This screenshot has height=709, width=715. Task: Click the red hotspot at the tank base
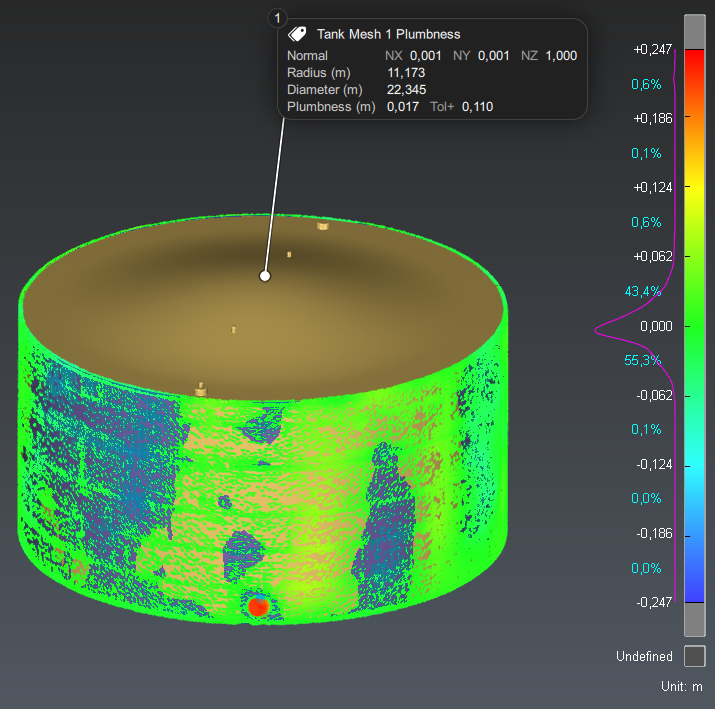[x=258, y=605]
